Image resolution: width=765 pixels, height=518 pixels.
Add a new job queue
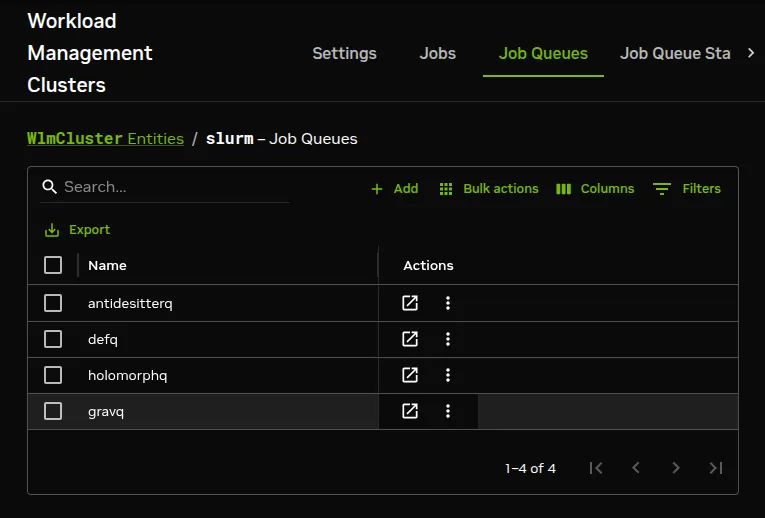[x=395, y=189]
